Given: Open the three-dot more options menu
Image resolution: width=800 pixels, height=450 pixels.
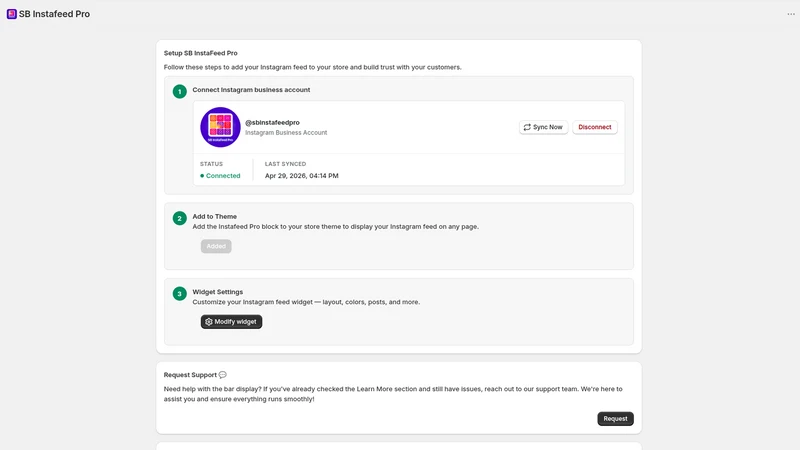Looking at the screenshot, I should (791, 14).
